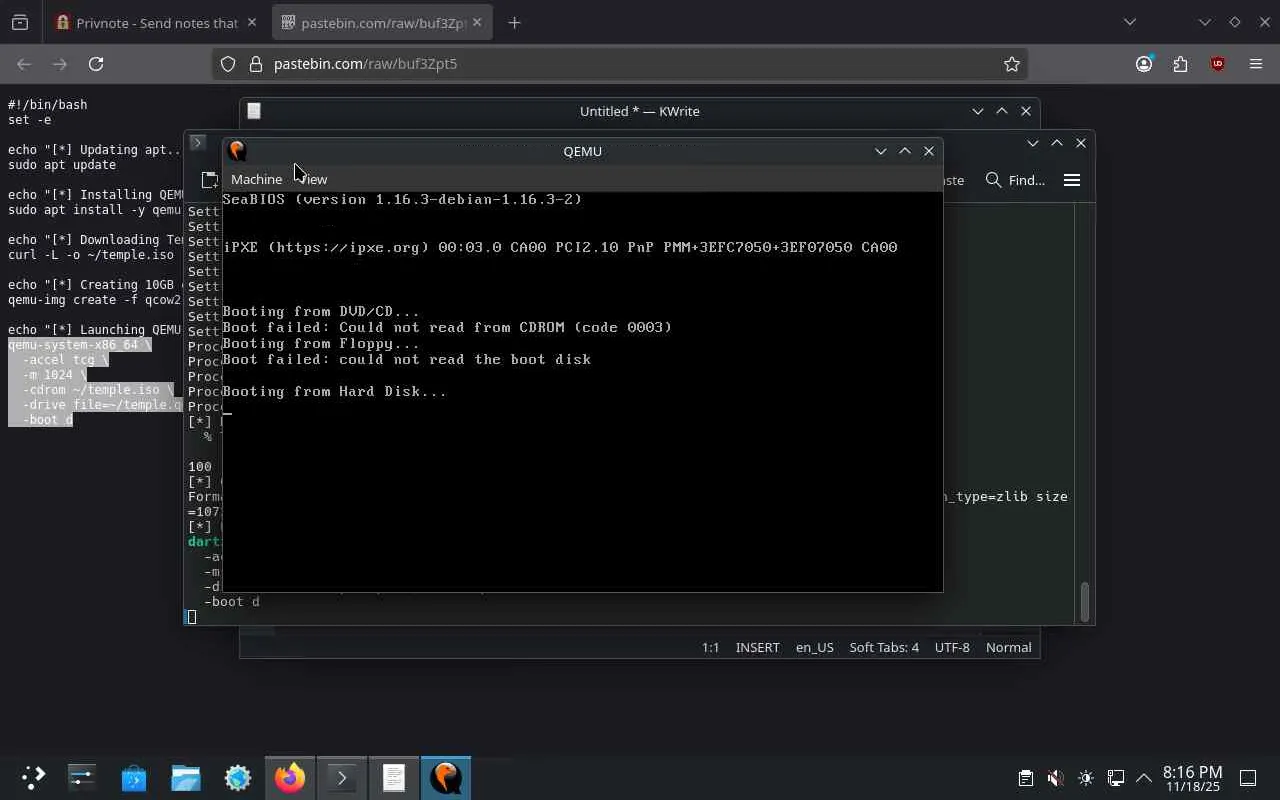
Task: Open the clipboard tray icon
Action: tap(1025, 778)
